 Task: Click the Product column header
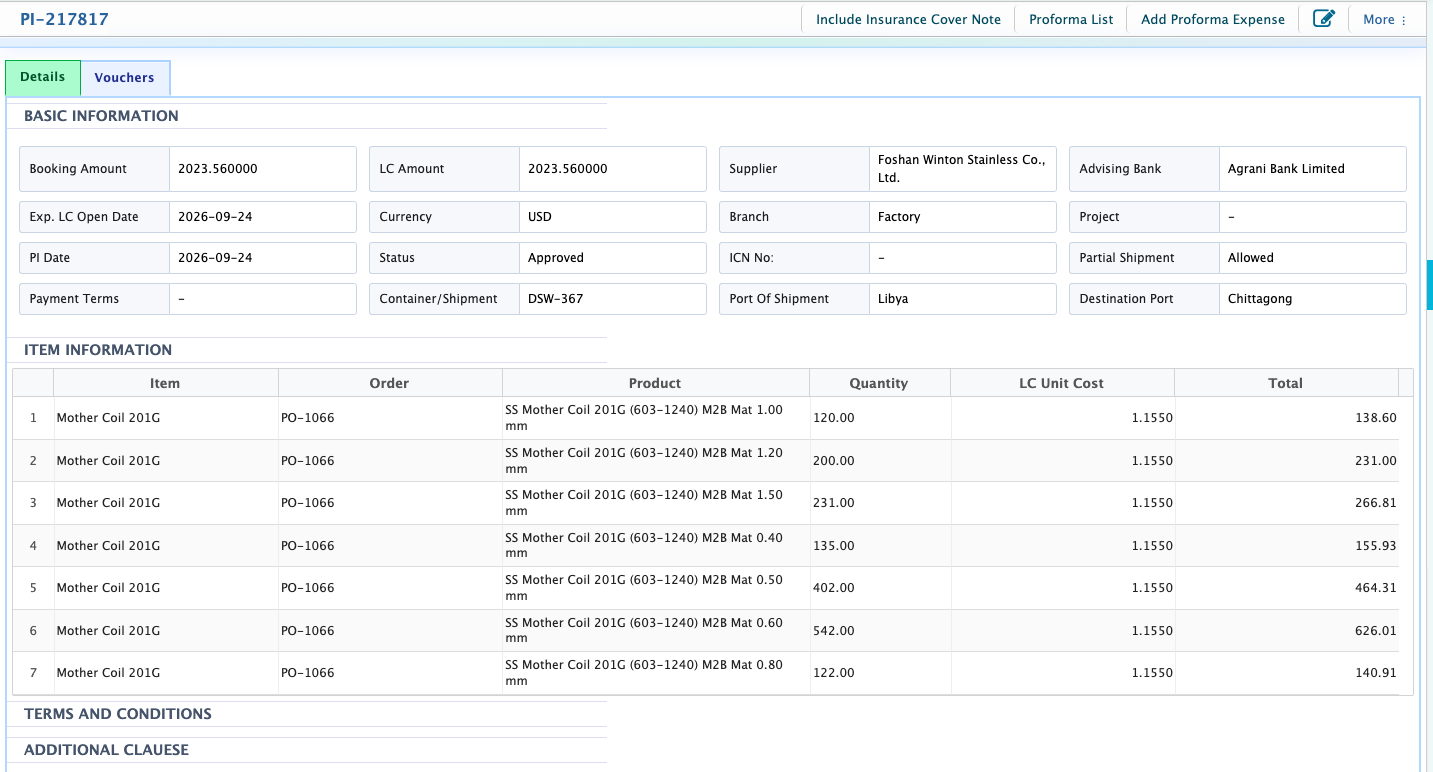click(x=655, y=383)
